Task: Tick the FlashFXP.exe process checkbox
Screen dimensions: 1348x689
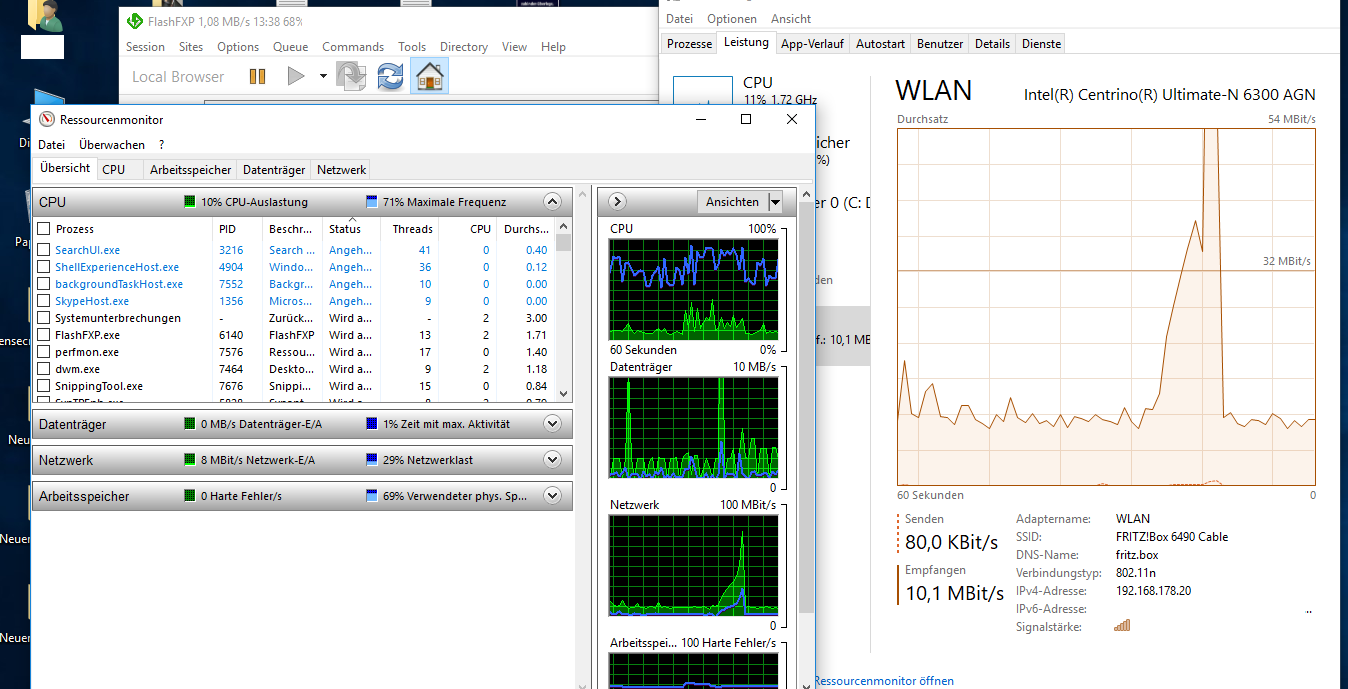Action: [x=43, y=335]
